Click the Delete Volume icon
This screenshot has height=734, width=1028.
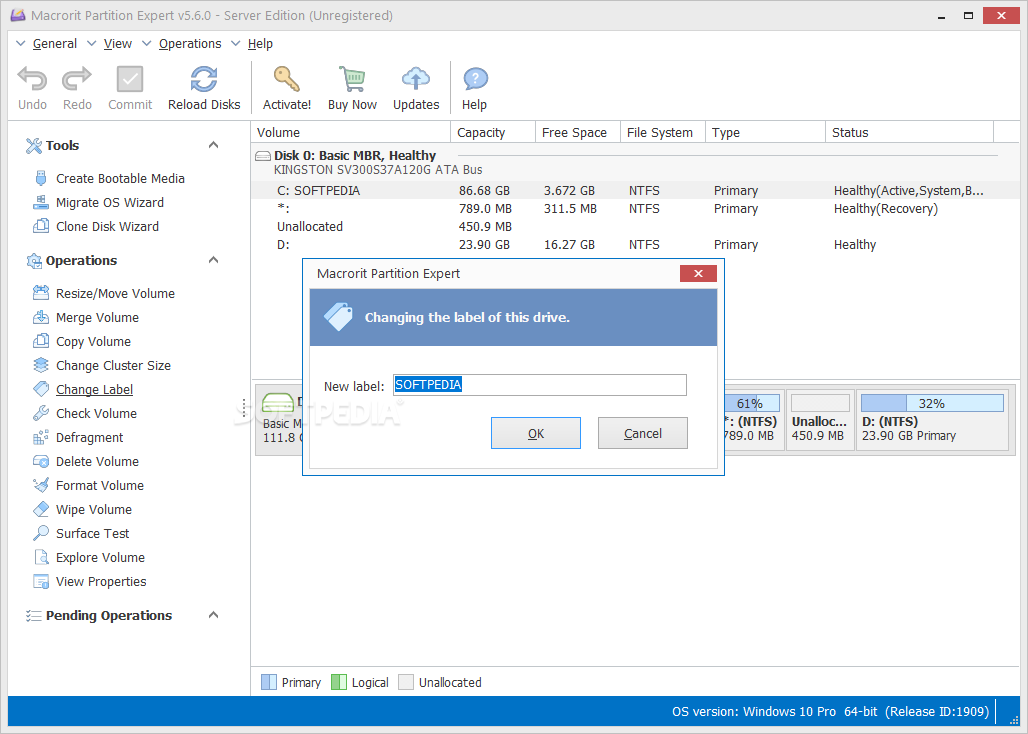41,461
